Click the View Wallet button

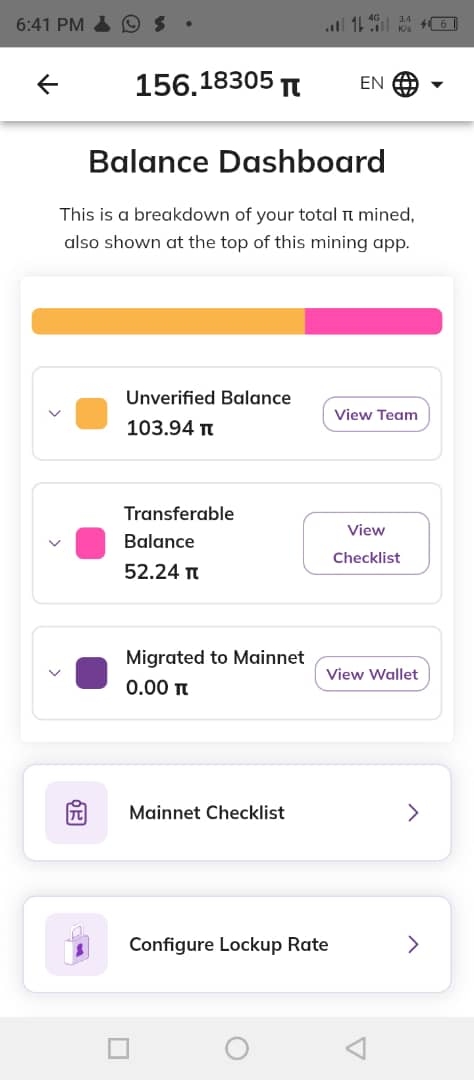(x=372, y=674)
